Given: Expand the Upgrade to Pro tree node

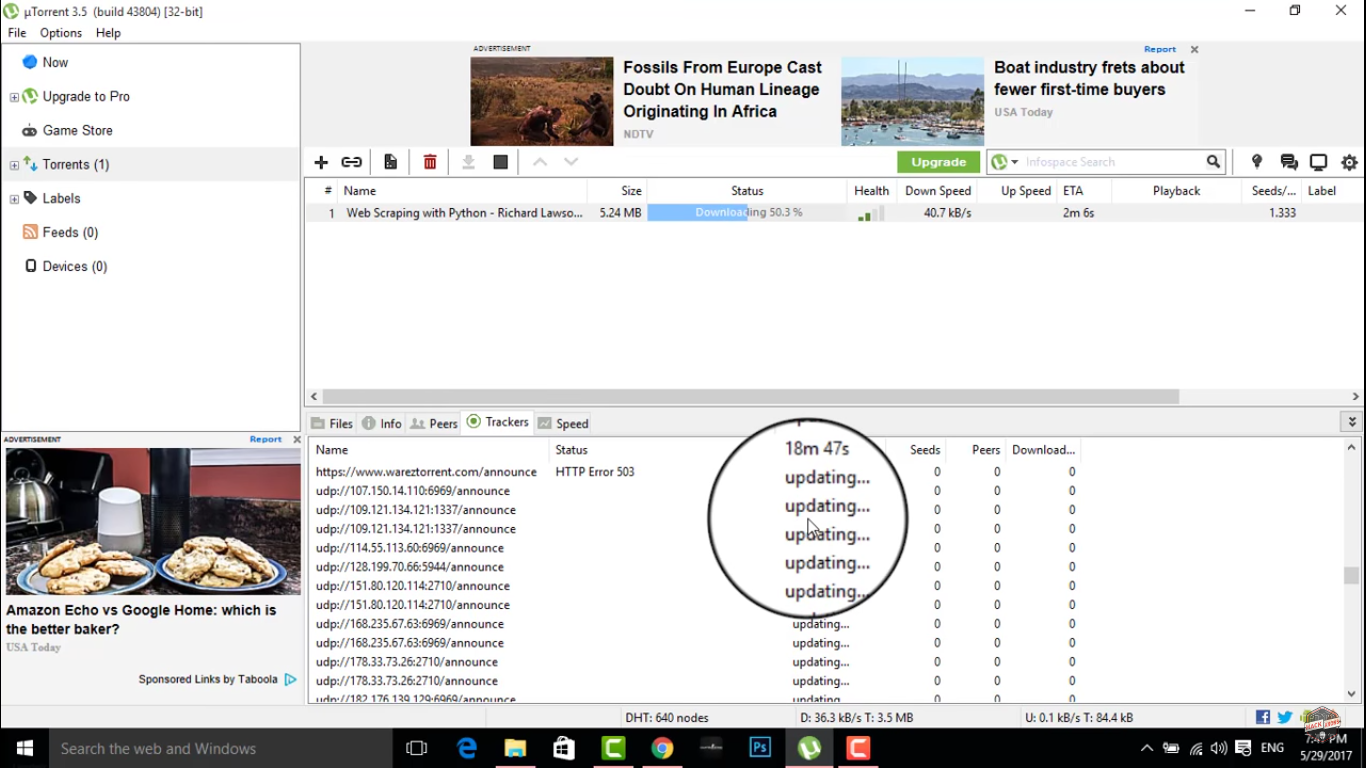Looking at the screenshot, I should (x=14, y=97).
